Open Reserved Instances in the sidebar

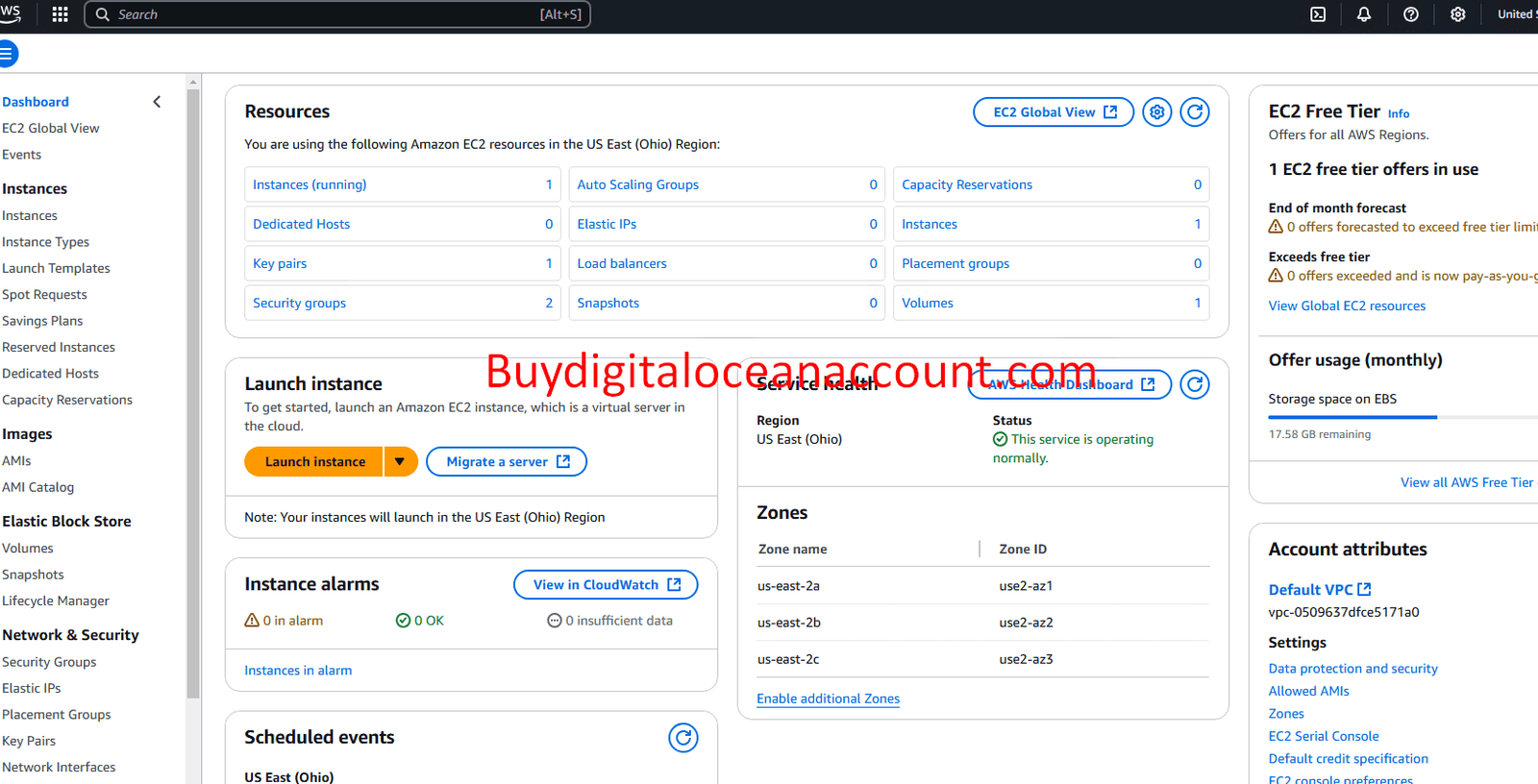(x=59, y=347)
